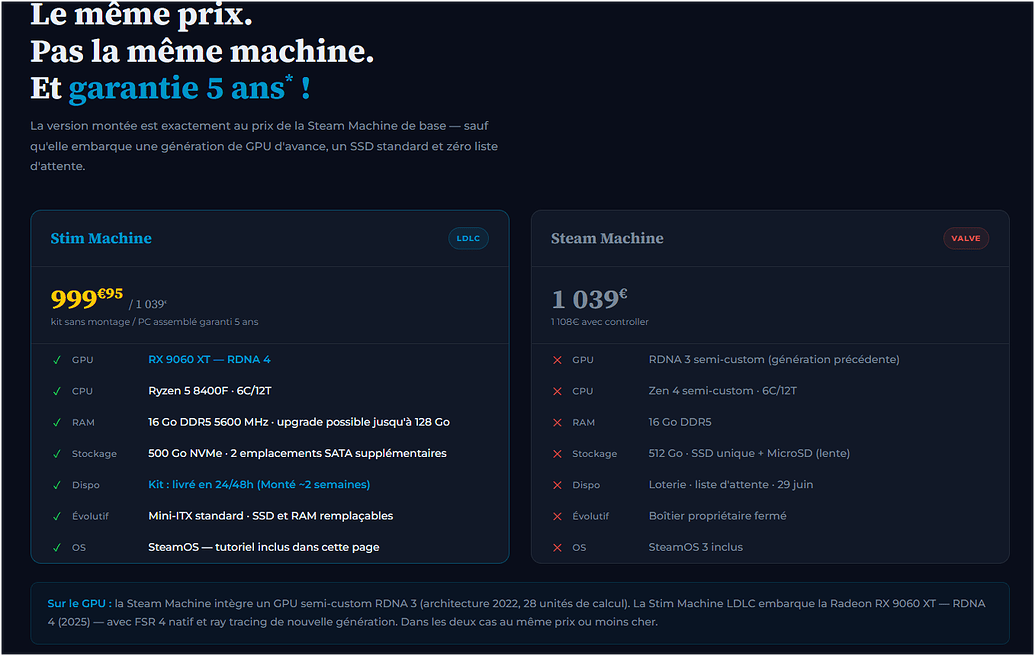Click 'SteamOS — tutoriel inclus dans cette page'
1035x655 pixels.
(x=263, y=547)
